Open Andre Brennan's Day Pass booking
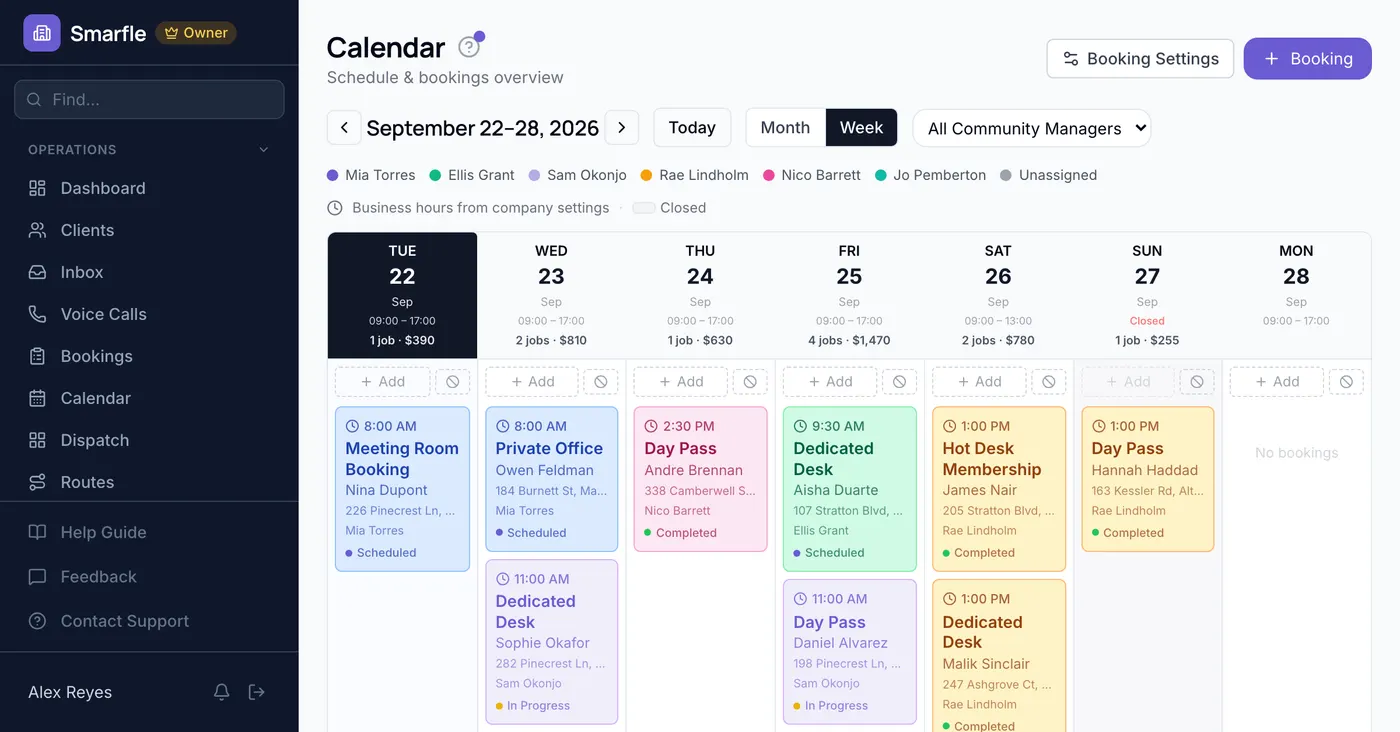This screenshot has width=1400, height=732. [x=700, y=479]
